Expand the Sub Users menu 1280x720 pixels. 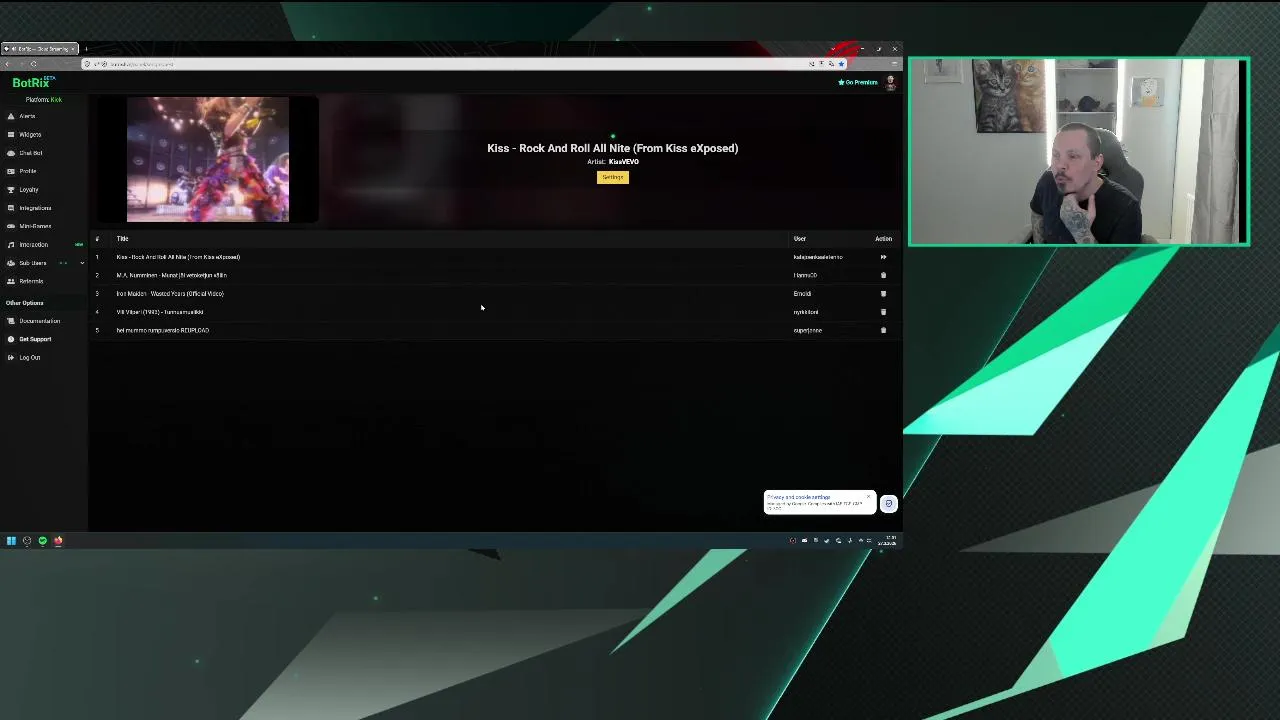point(44,263)
